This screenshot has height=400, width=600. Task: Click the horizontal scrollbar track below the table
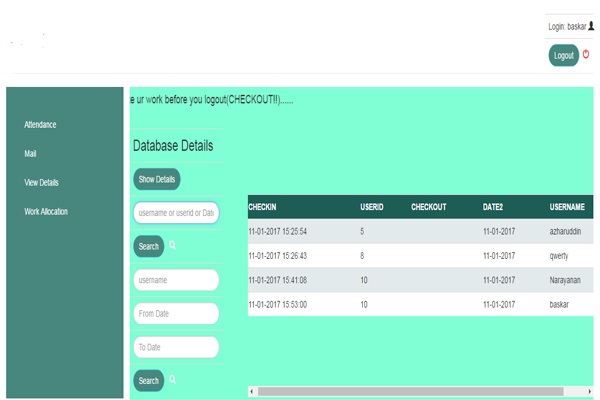(x=420, y=391)
